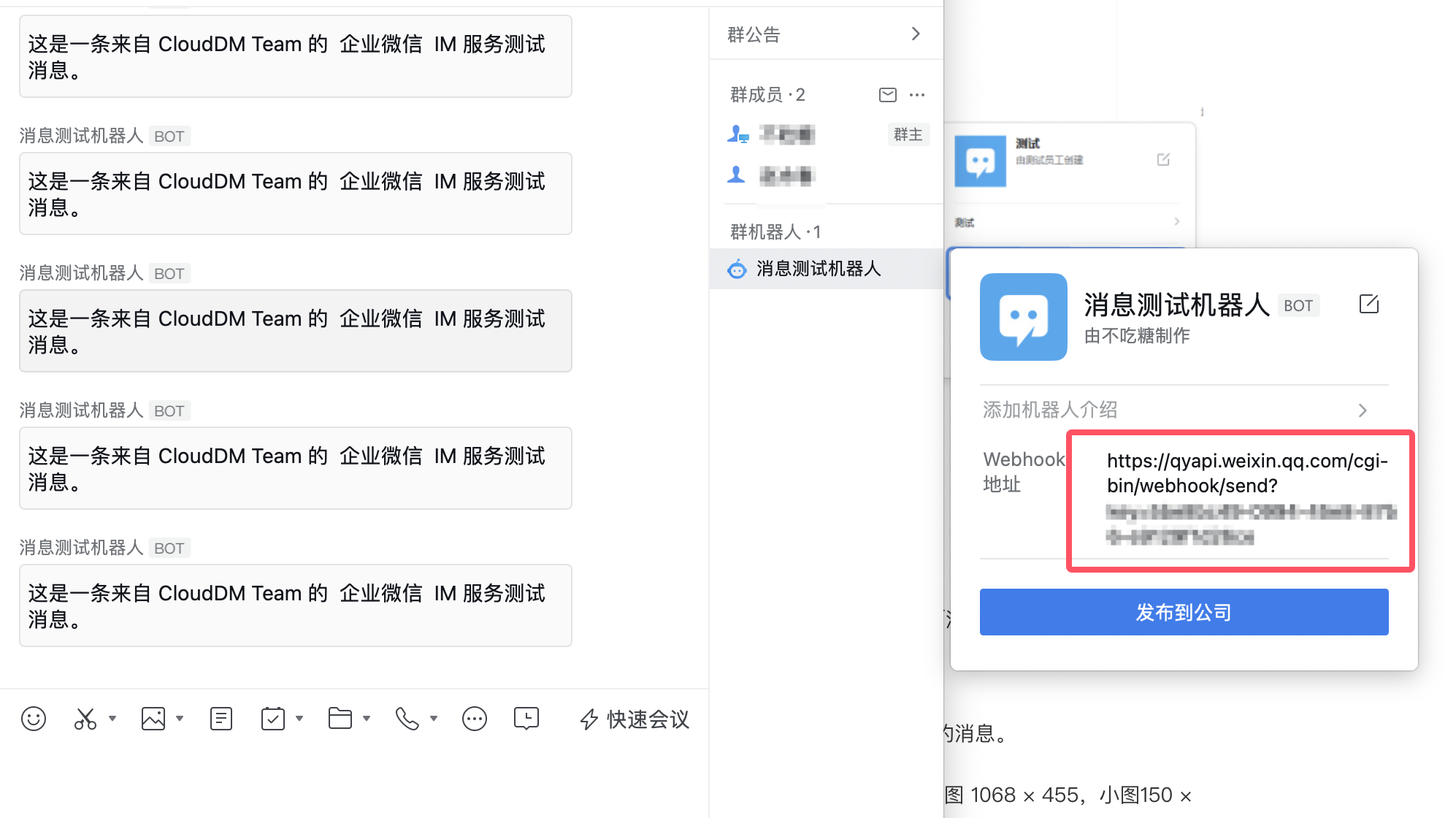Select 消息测试机器人 in the robot list

818,269
